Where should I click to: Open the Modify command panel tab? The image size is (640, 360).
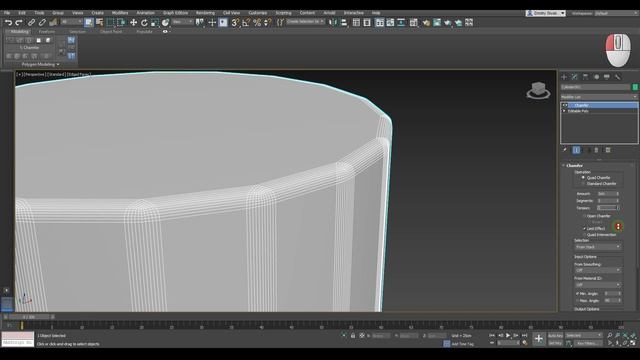coord(575,77)
